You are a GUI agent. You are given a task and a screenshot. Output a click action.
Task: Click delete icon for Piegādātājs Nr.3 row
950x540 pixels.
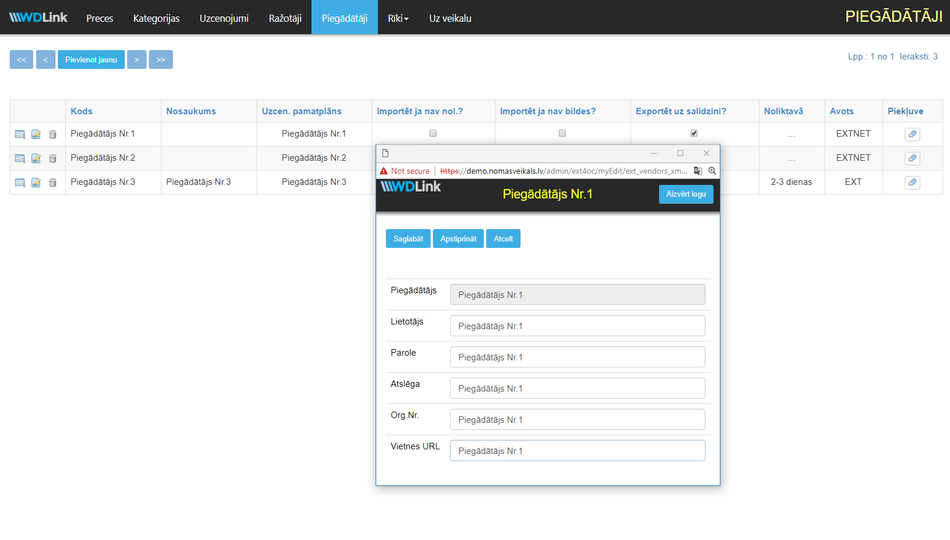53,183
